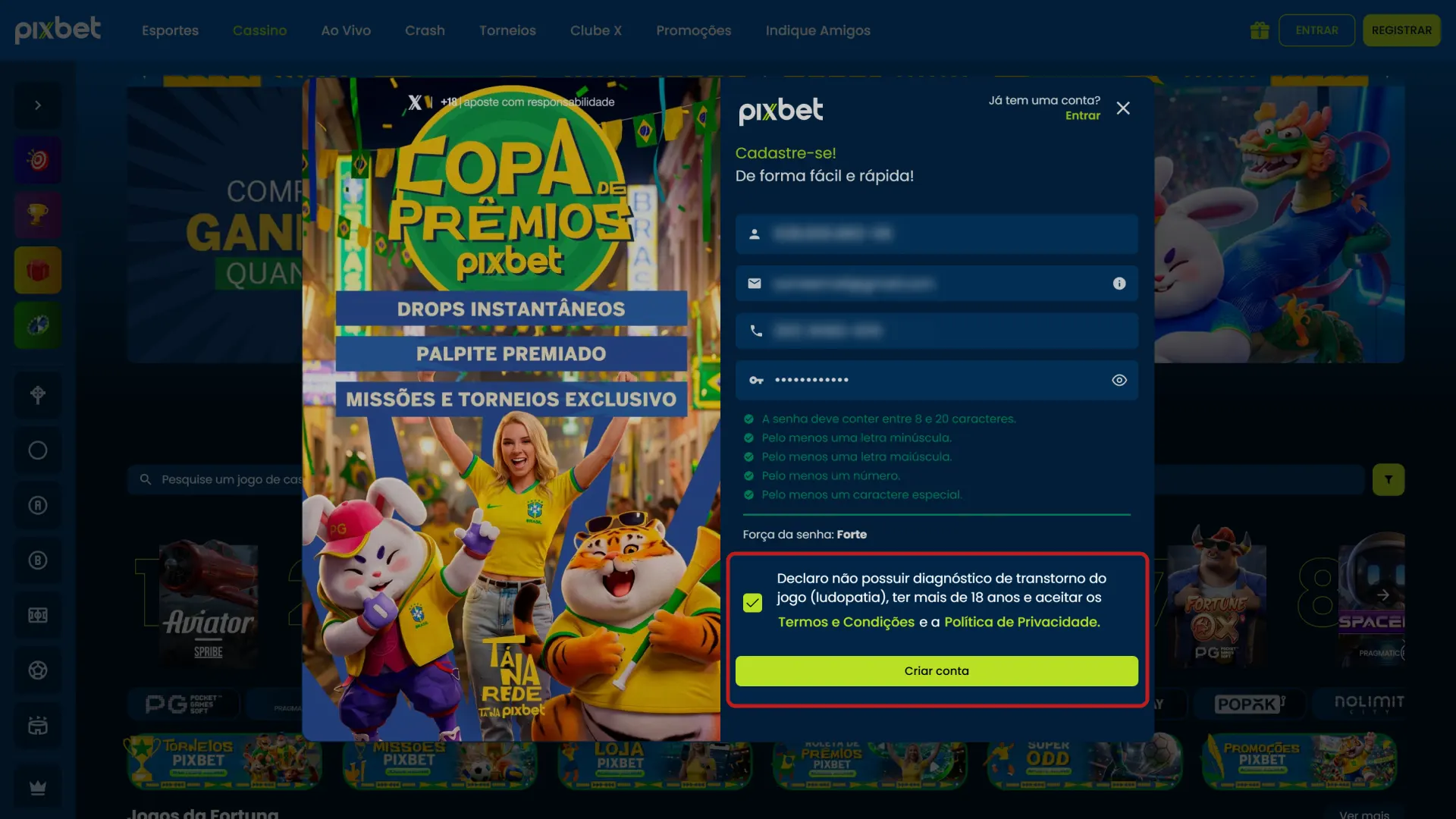Open the Crash menu
Screen dimensions: 1456x819
(x=425, y=30)
